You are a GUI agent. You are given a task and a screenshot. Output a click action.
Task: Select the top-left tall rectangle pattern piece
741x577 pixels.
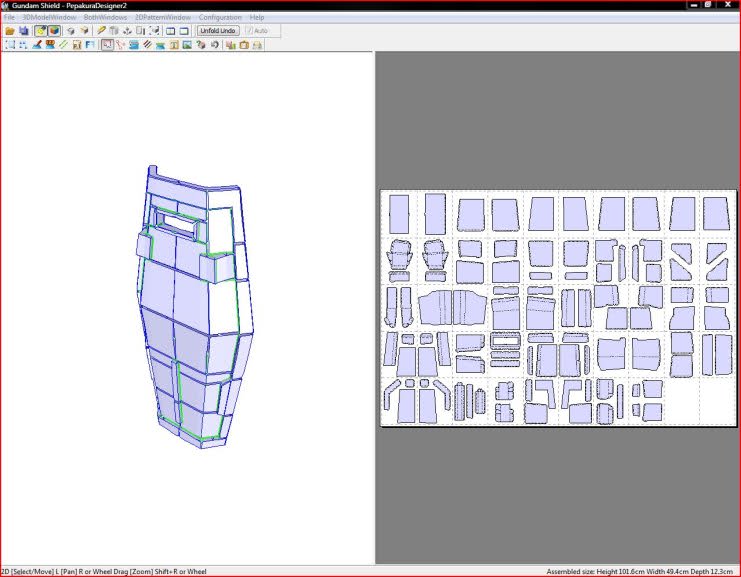[399, 215]
